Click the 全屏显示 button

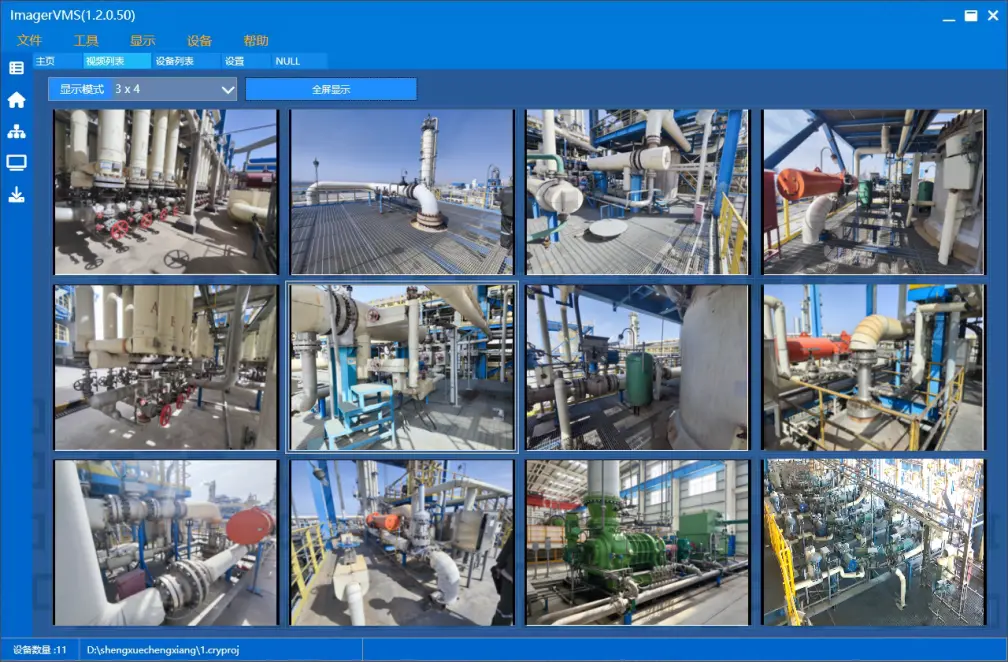pos(331,89)
